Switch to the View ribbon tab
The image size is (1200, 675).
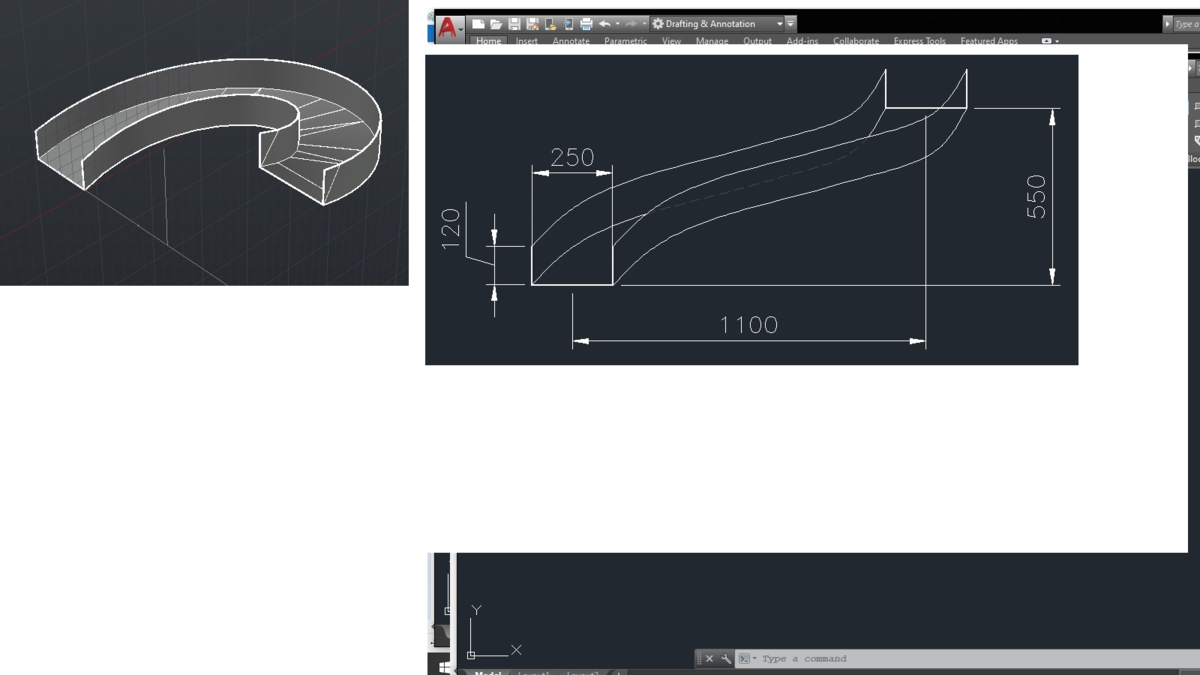pyautogui.click(x=671, y=41)
